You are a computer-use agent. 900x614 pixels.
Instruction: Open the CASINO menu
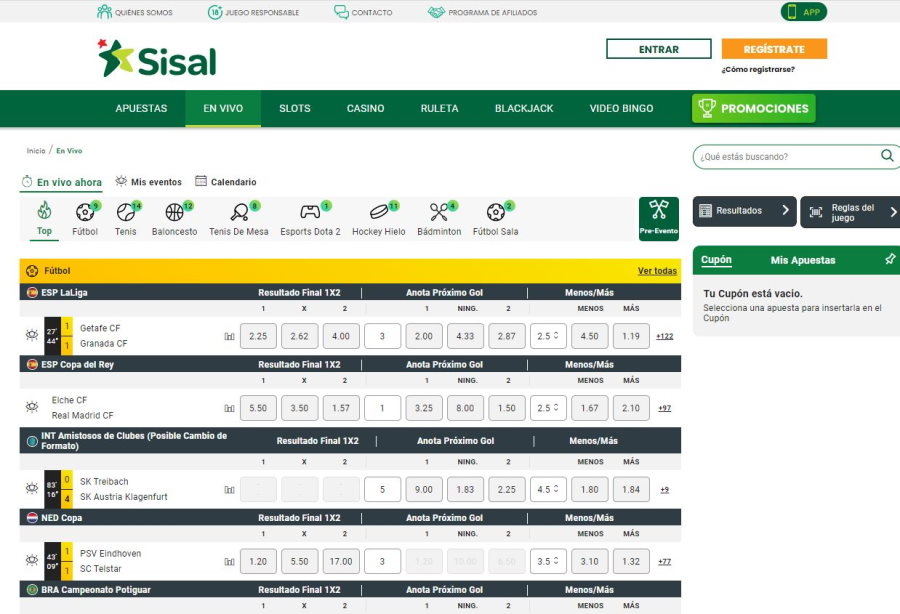tap(366, 108)
